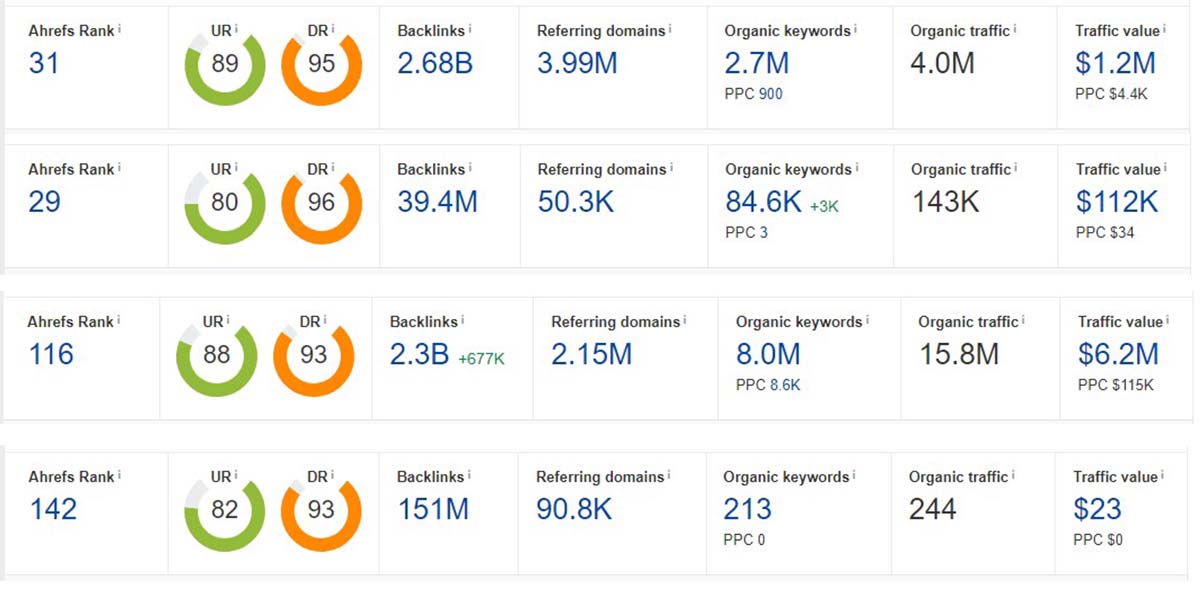Open the 2.68B backlinks report
1200x600 pixels.
[435, 64]
